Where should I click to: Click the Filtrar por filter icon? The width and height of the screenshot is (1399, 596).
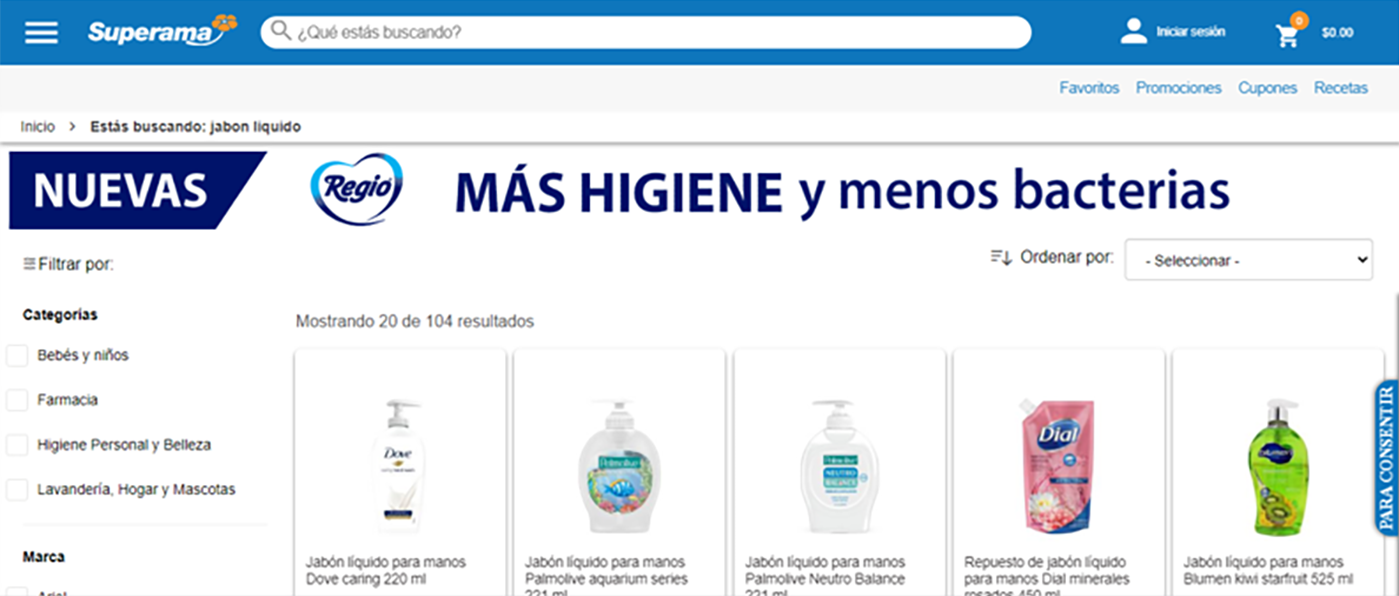click(29, 264)
